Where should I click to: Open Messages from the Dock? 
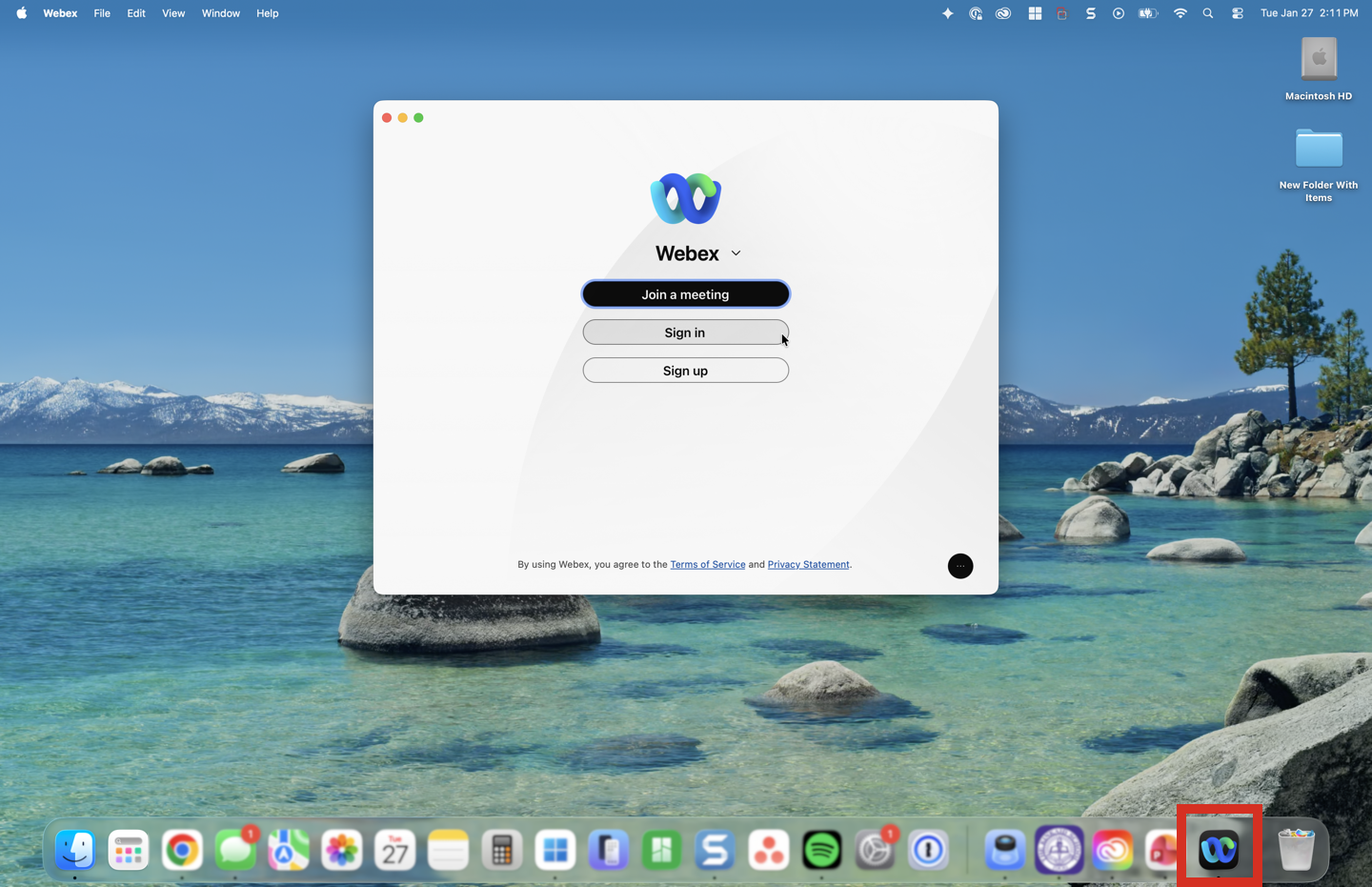pyautogui.click(x=235, y=850)
